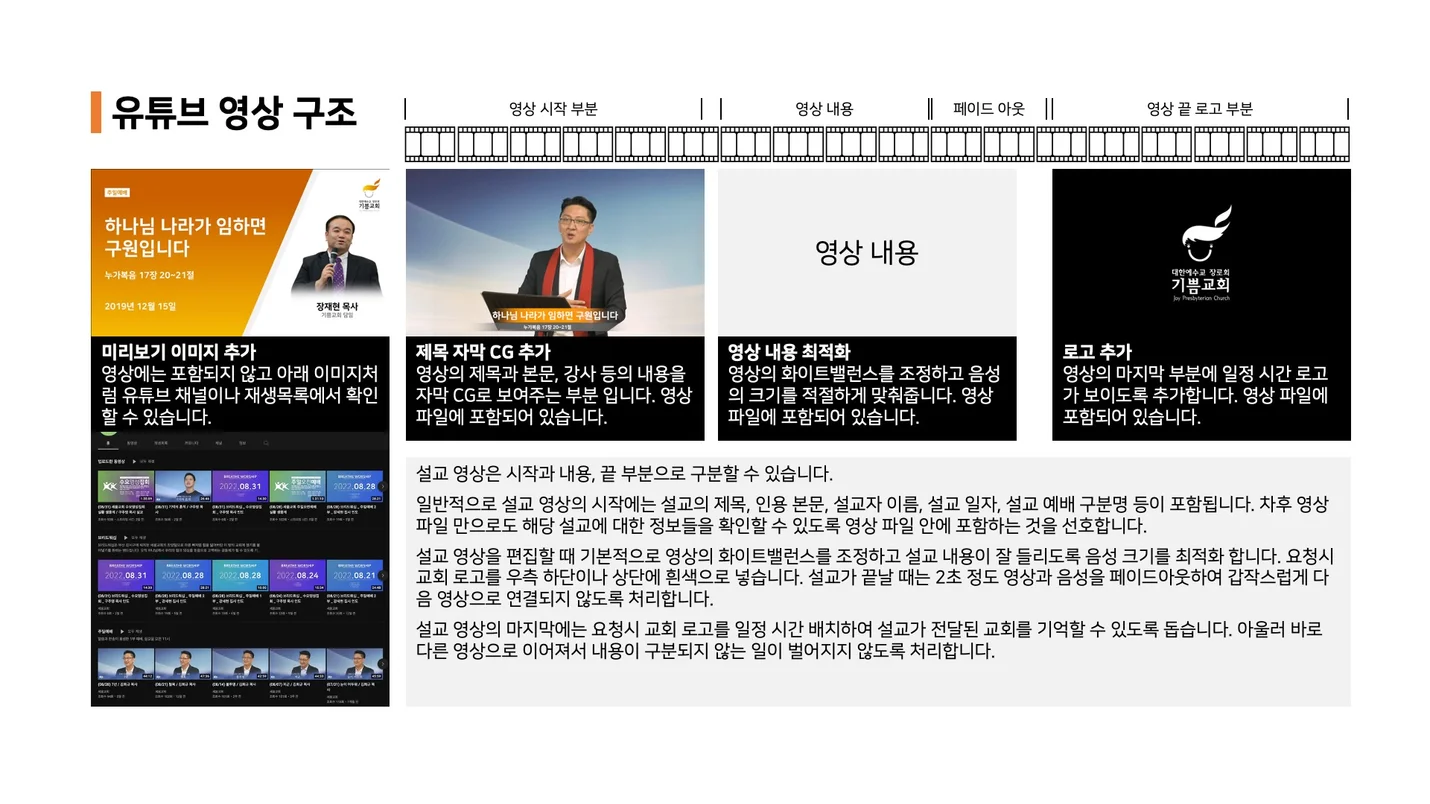Click the timeline label 영상 끝 로고 부분
Screen dimensions: 1430x804
(1199, 109)
